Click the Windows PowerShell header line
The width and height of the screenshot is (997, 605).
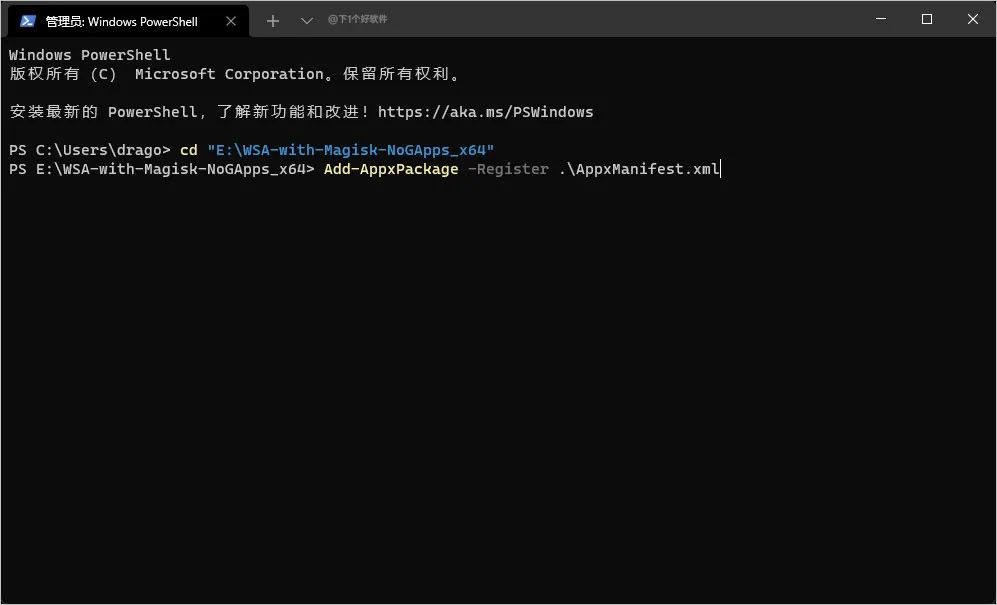[90, 55]
